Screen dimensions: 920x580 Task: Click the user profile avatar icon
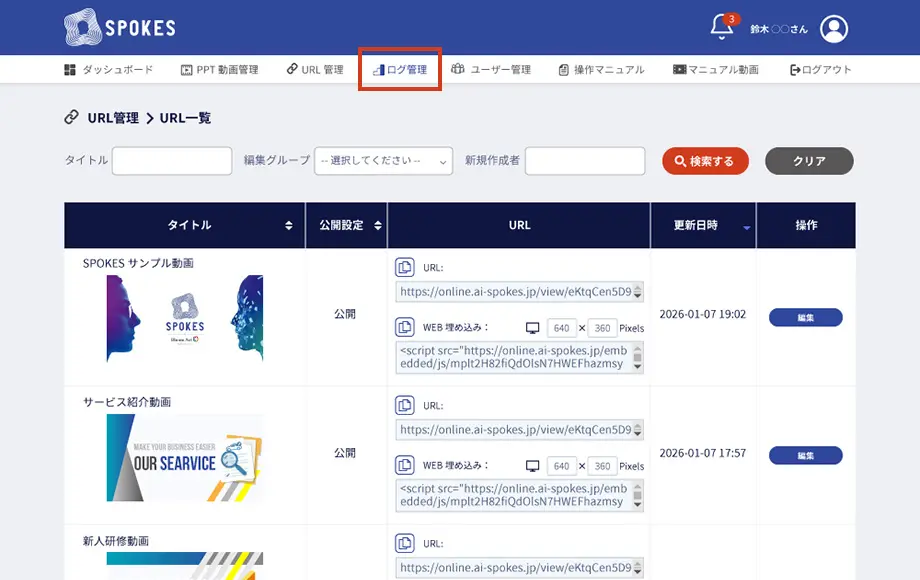point(834,28)
